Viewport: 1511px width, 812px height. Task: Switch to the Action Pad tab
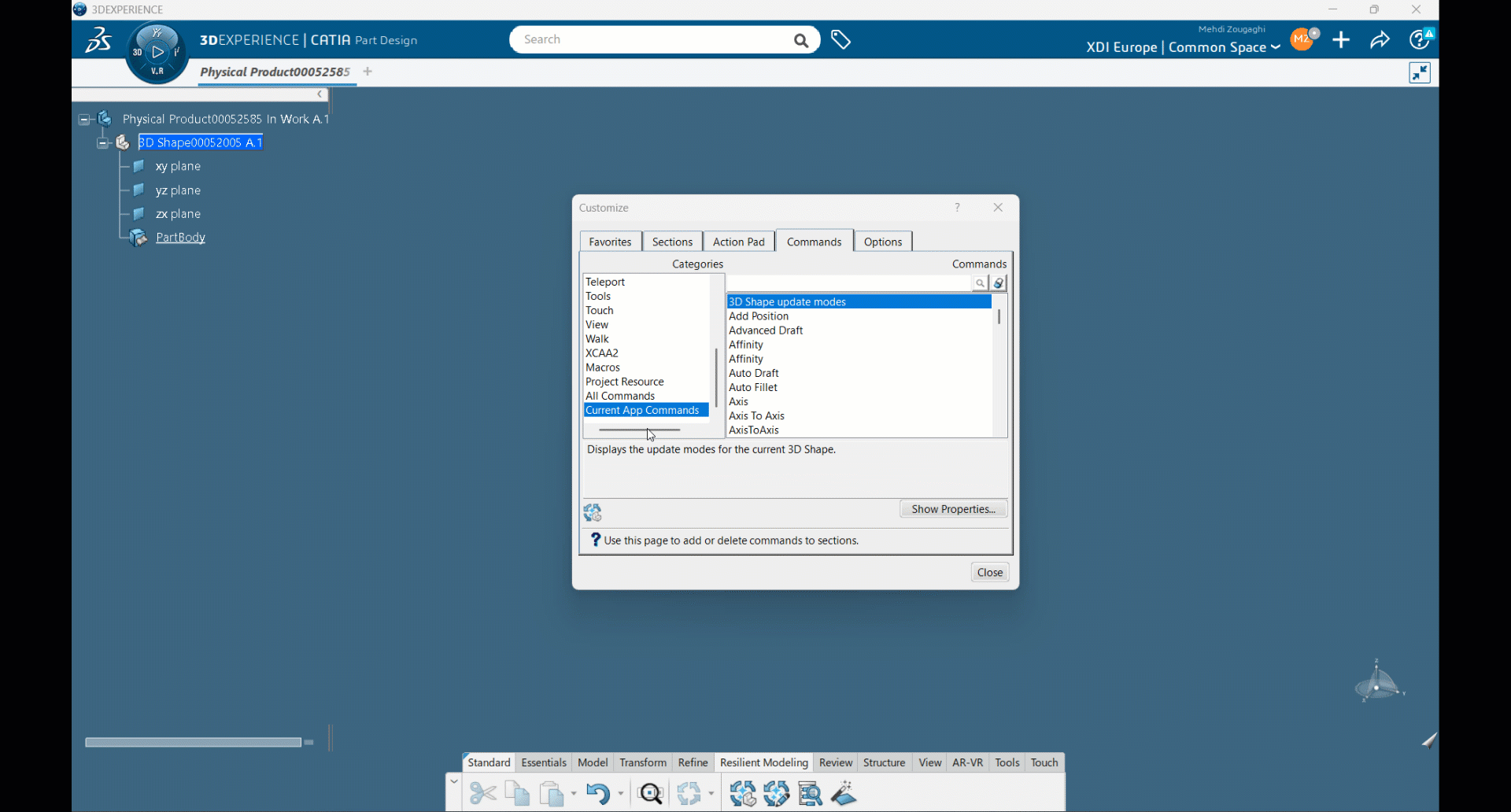tap(738, 242)
